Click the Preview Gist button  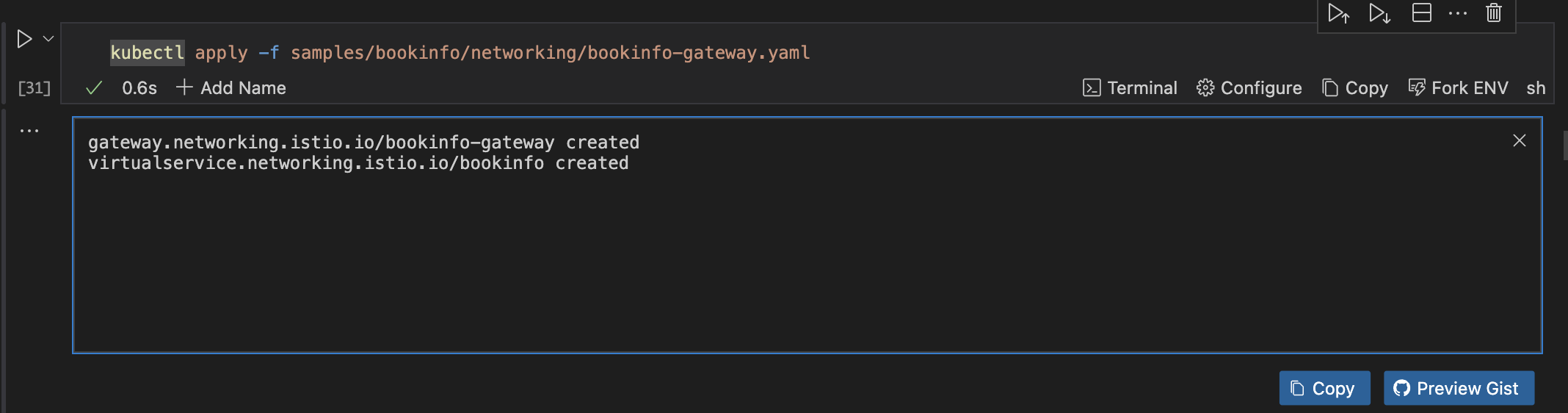[x=1459, y=388]
